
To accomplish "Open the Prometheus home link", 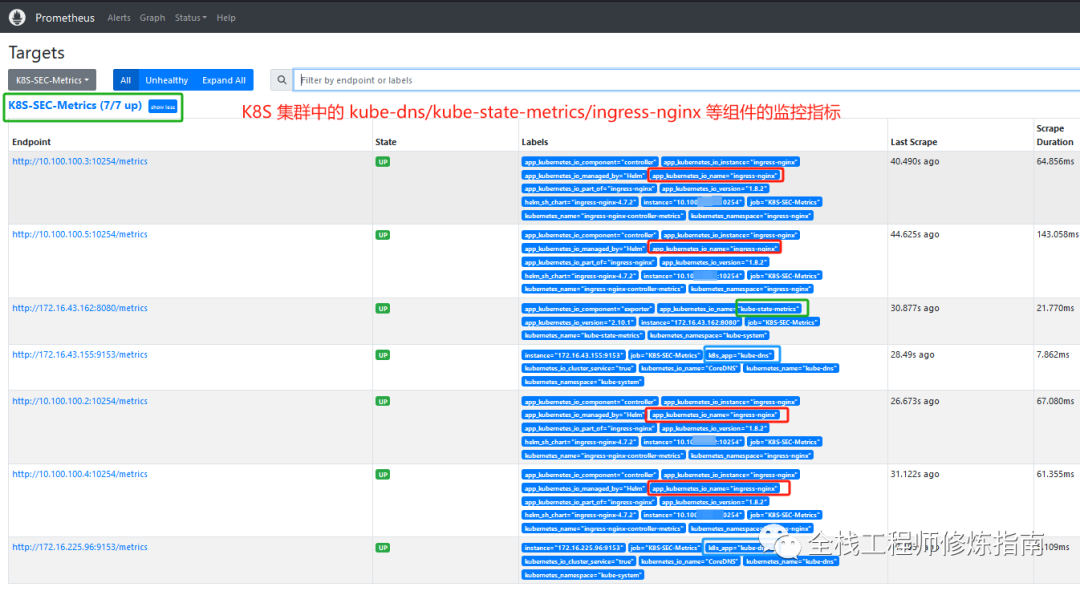I will tap(65, 18).
